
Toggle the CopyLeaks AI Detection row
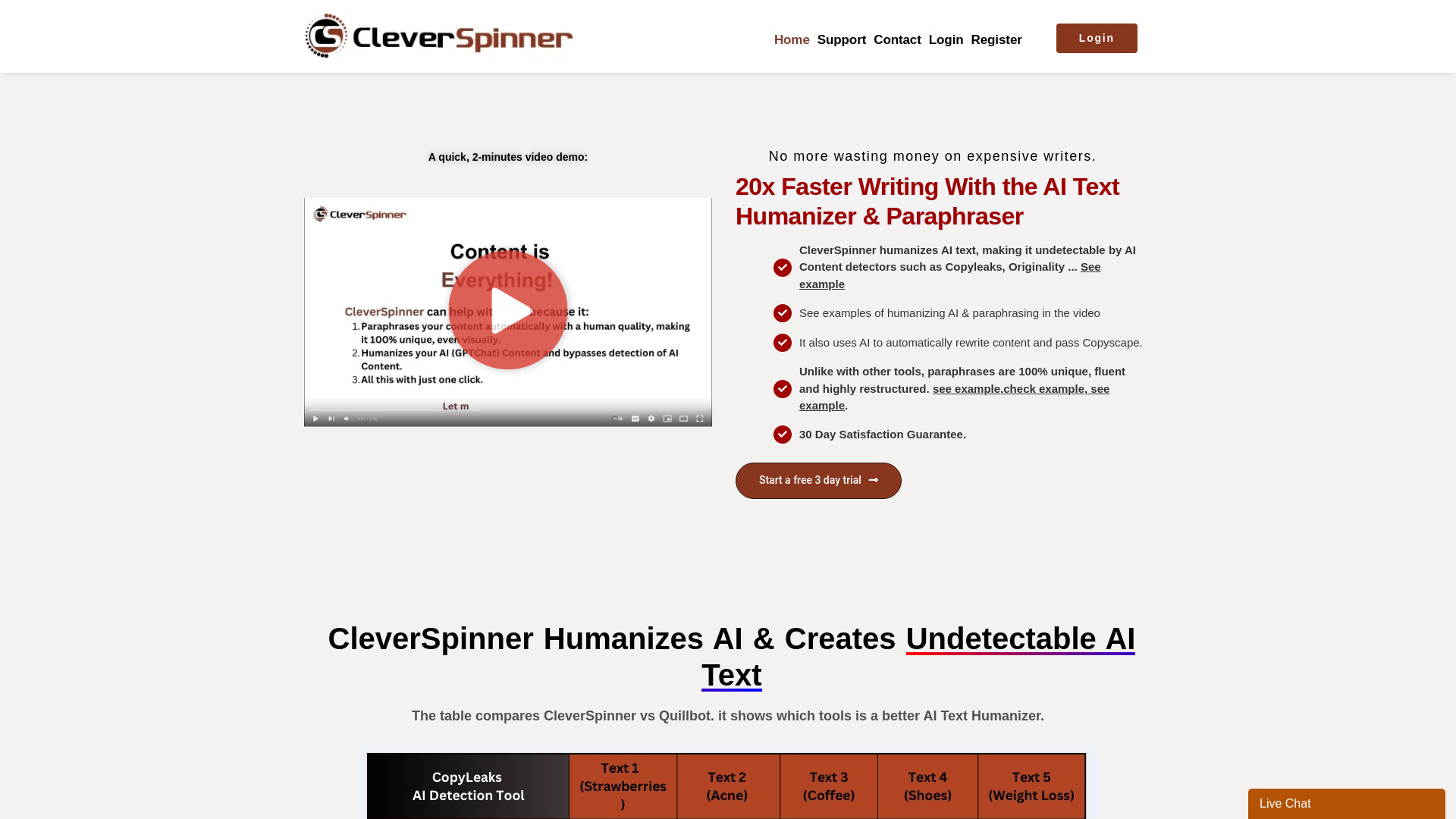tap(468, 786)
